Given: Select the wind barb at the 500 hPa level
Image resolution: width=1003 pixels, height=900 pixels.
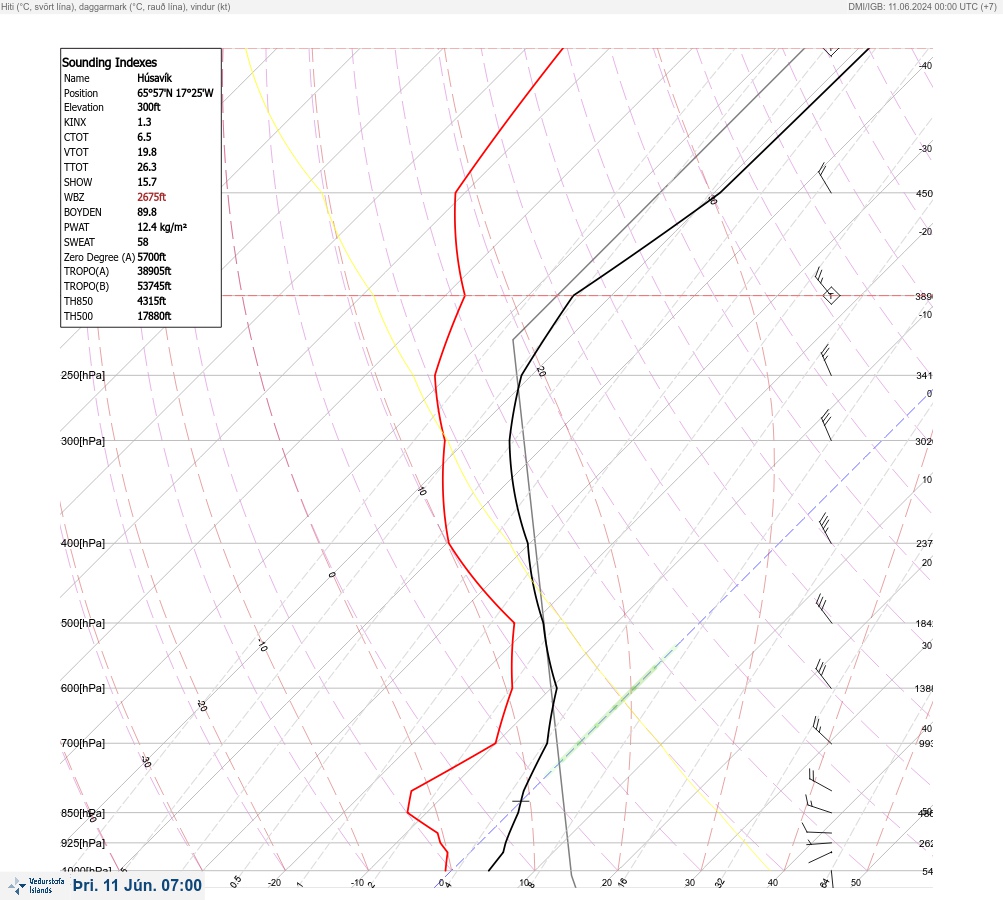Looking at the screenshot, I should (824, 609).
